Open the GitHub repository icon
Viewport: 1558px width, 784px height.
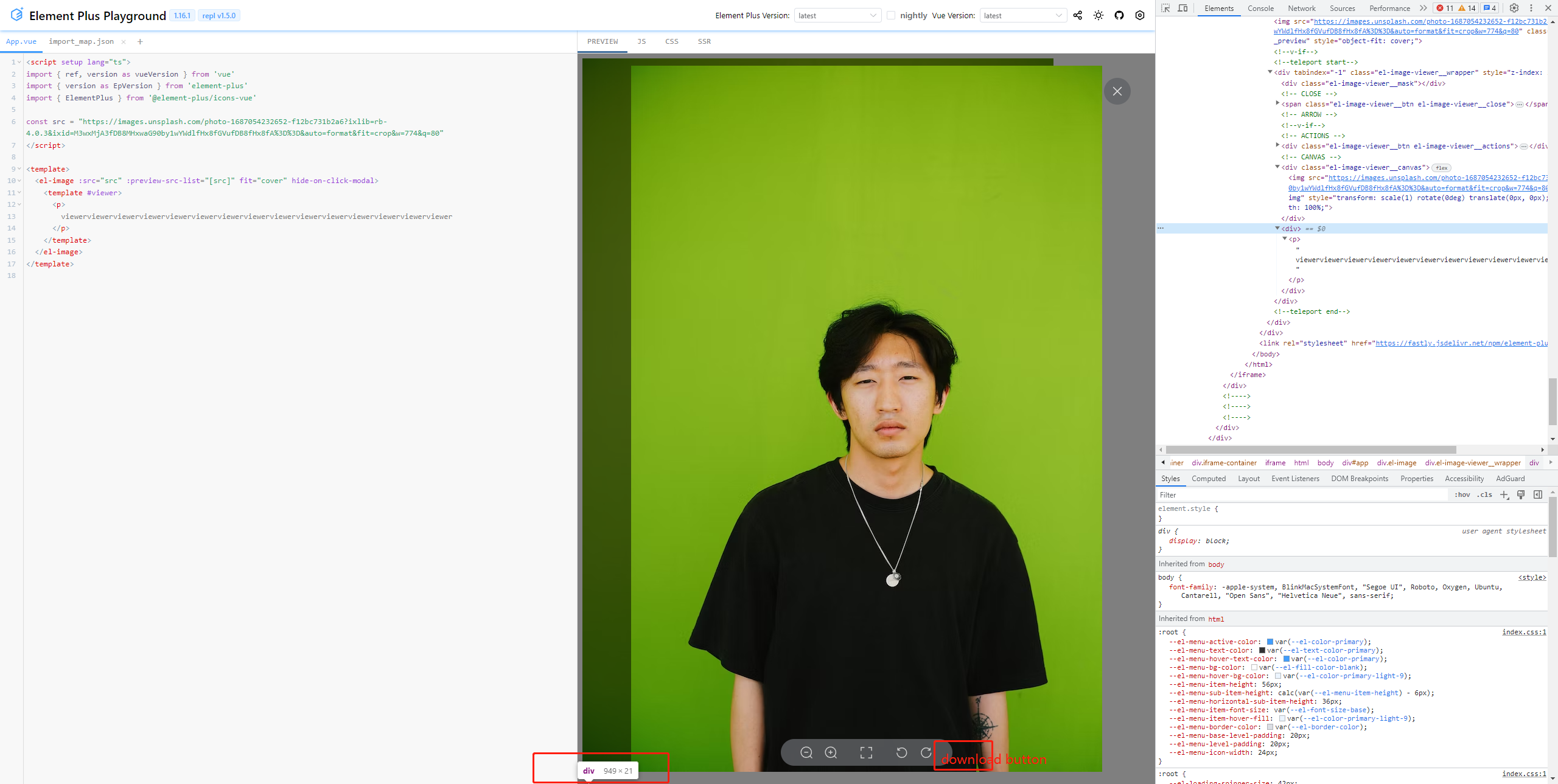point(1119,15)
